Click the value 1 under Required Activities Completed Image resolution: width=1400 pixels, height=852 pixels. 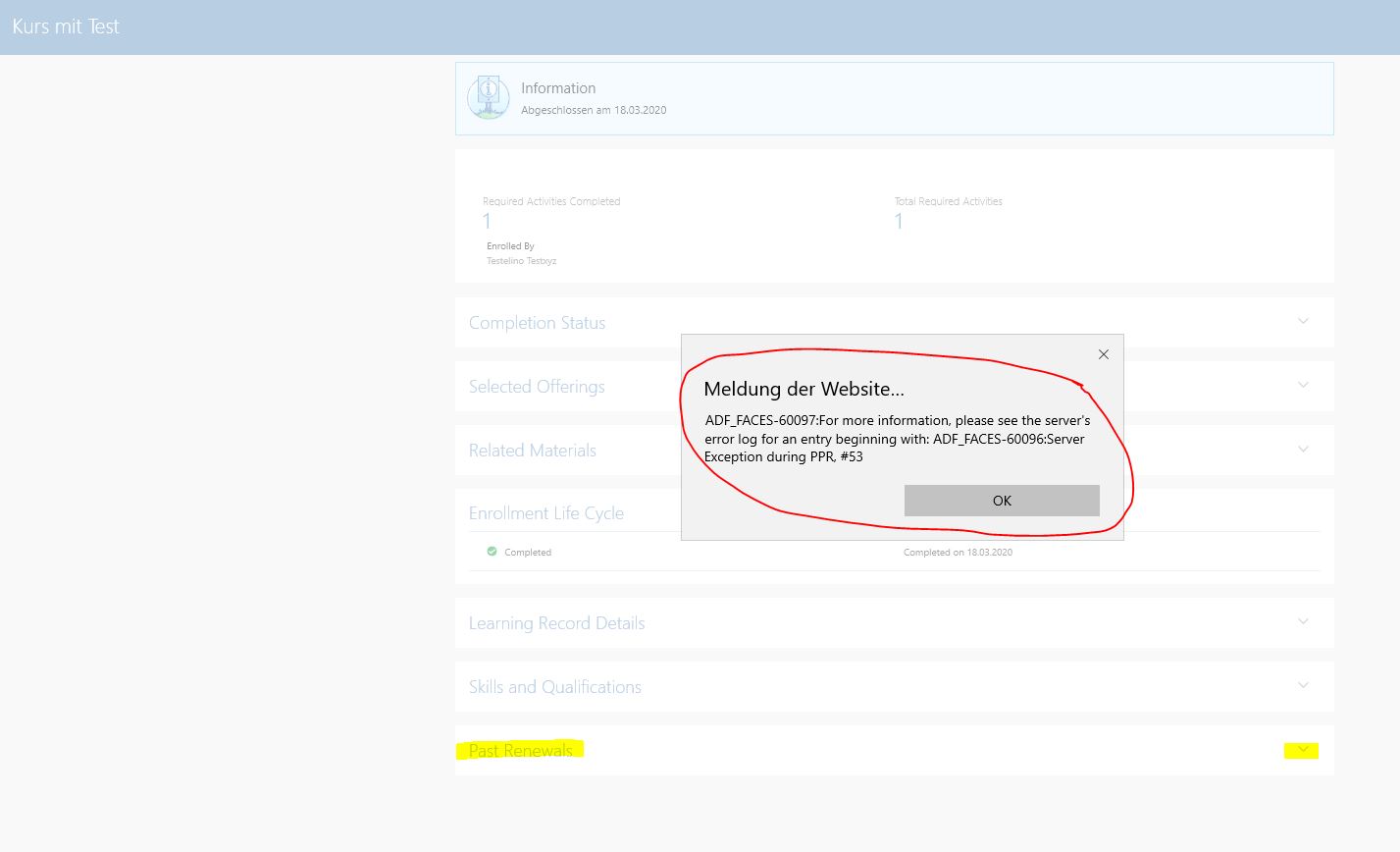click(487, 221)
